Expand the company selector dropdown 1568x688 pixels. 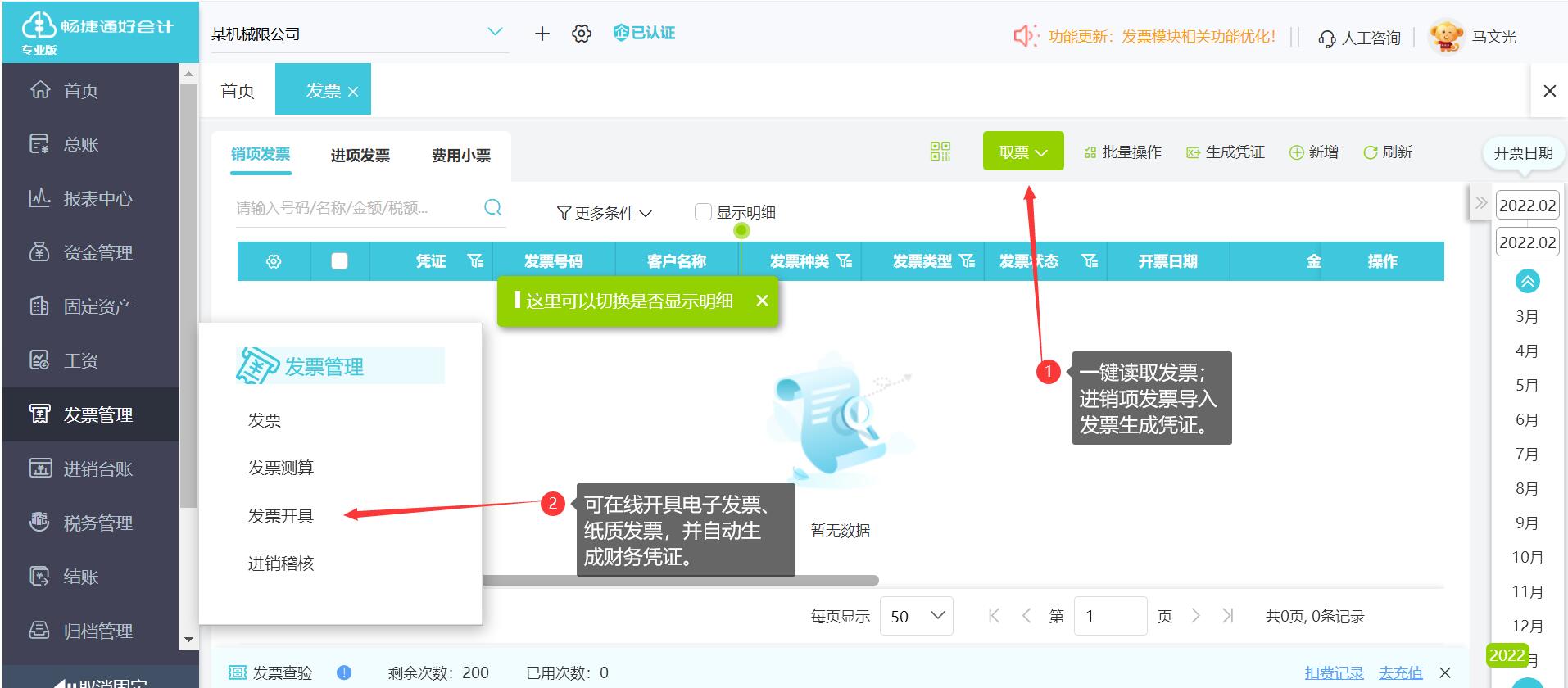pyautogui.click(x=495, y=32)
